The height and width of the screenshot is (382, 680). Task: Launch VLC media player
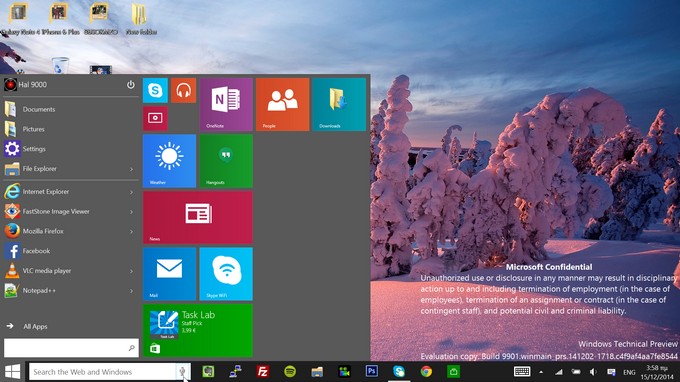(x=71, y=271)
